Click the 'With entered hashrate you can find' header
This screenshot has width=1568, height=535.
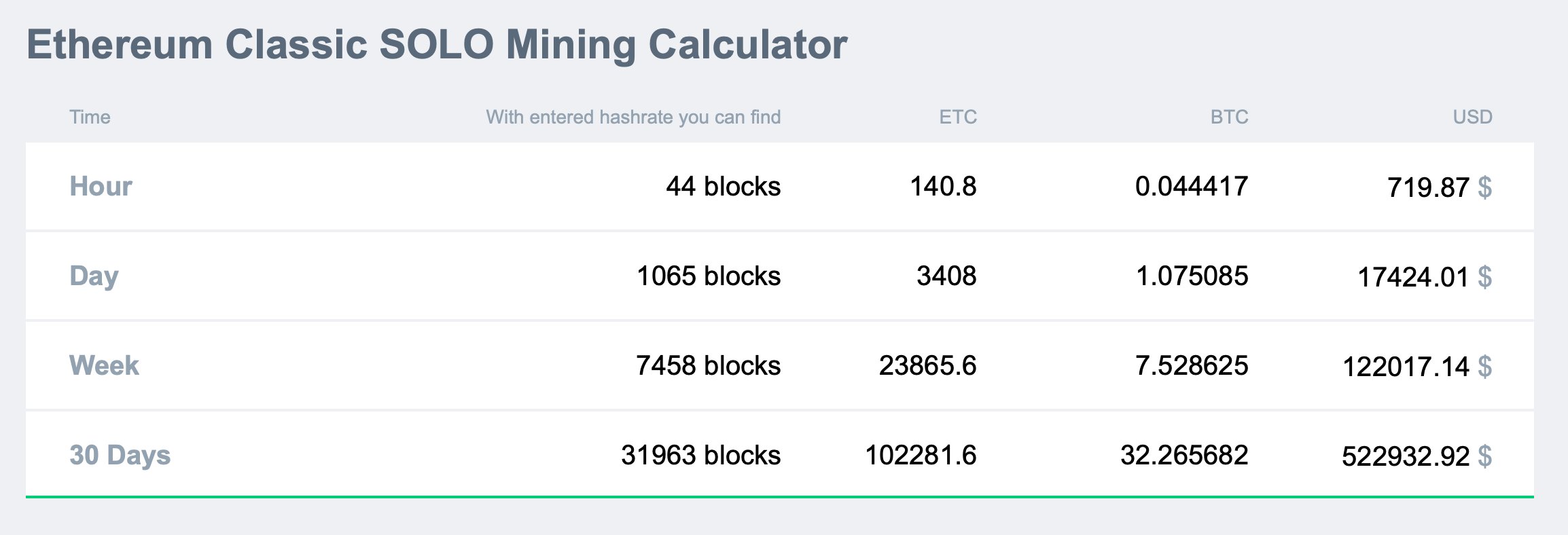tap(633, 117)
